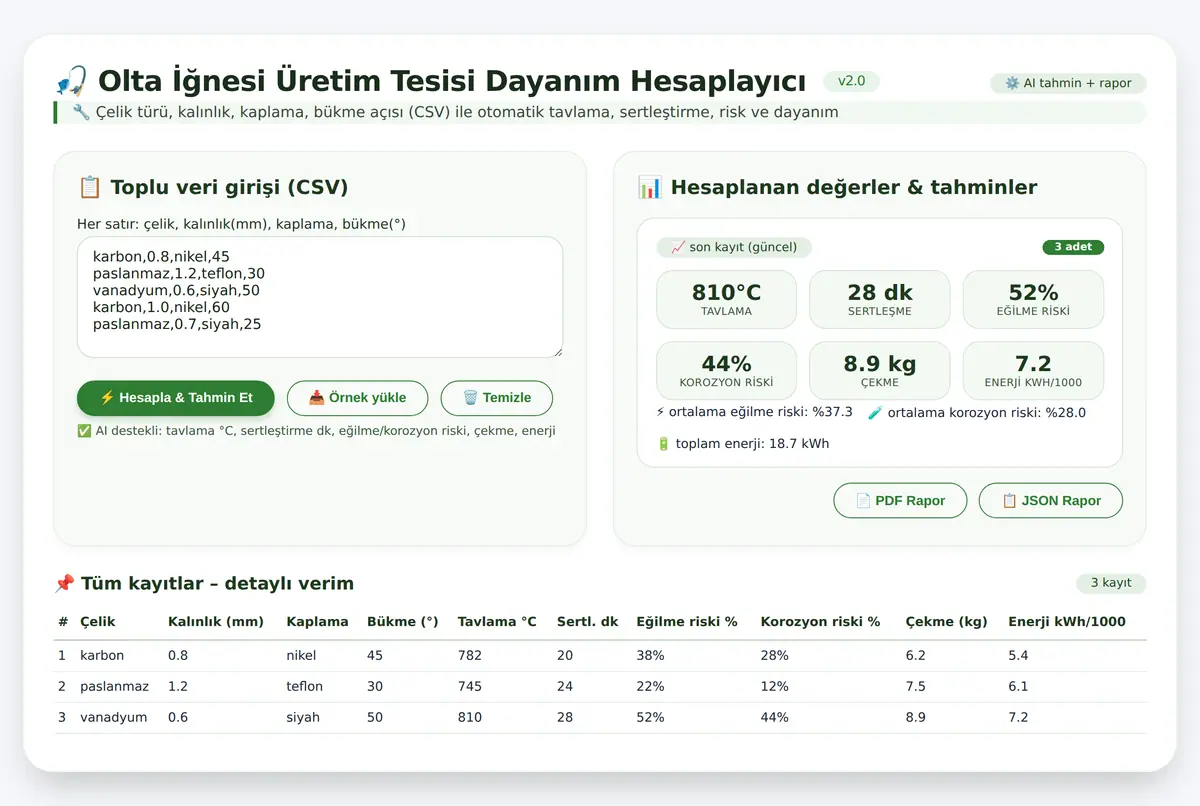Click the bar chart icon beside Hesaplanan değerler
This screenshot has width=1200, height=806.
tap(649, 187)
